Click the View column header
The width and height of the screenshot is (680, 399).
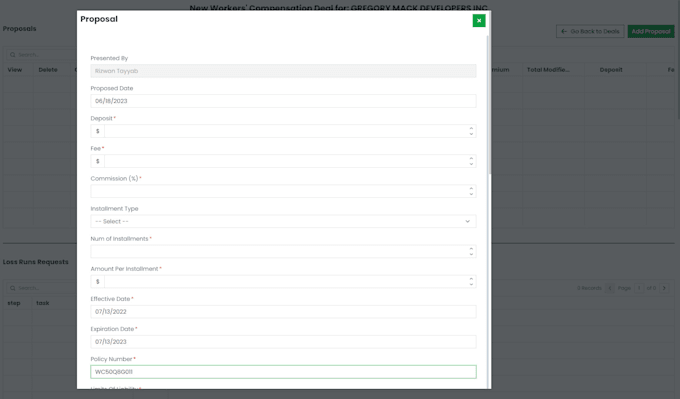(x=15, y=69)
